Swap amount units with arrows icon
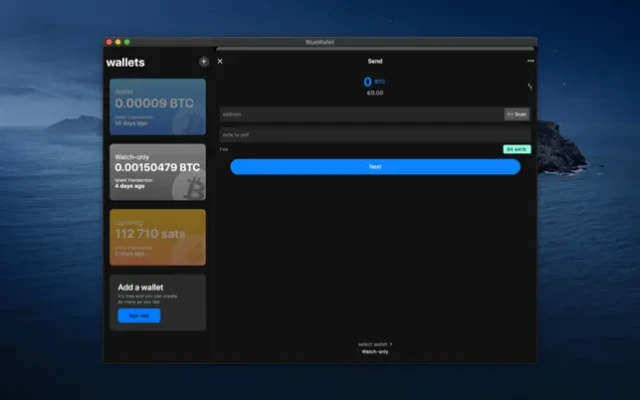The width and height of the screenshot is (640, 400). [529, 86]
